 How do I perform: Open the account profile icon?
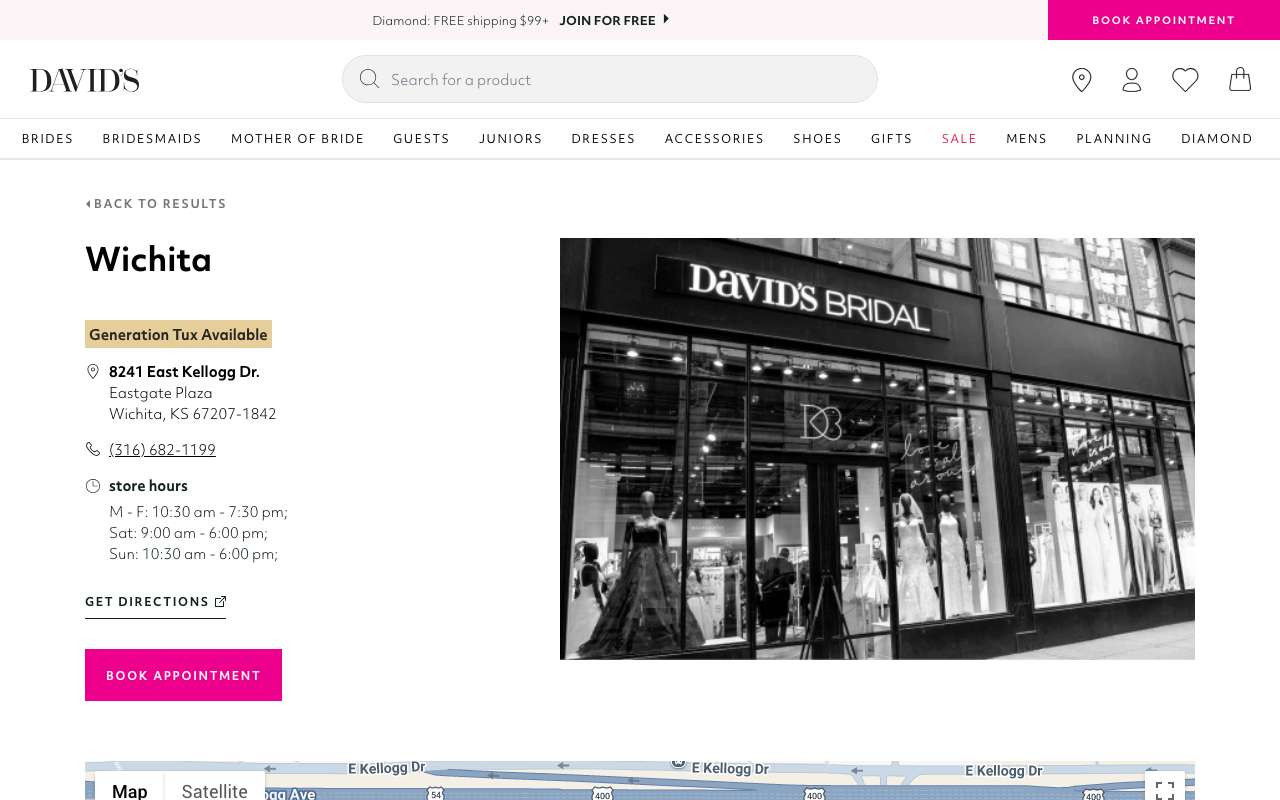tap(1132, 80)
